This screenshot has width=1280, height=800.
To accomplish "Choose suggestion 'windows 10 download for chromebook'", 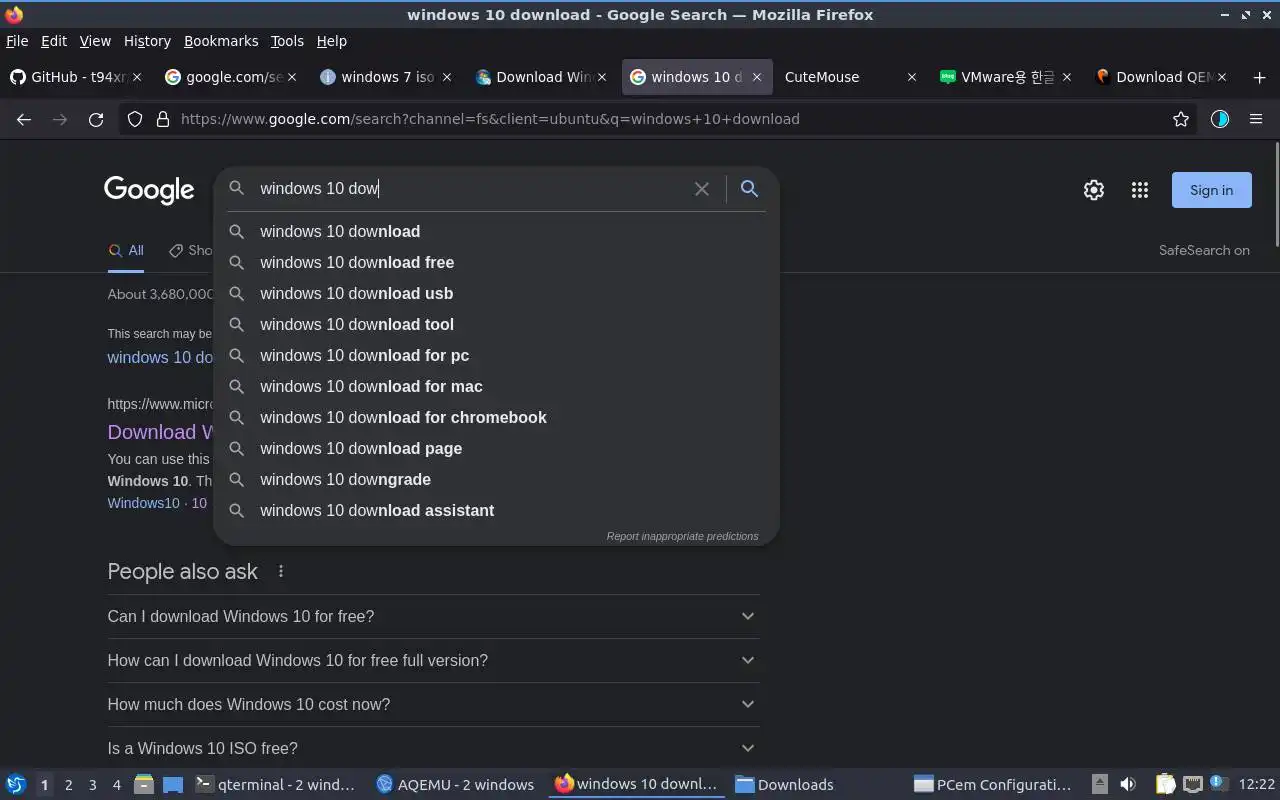I will 496,417.
